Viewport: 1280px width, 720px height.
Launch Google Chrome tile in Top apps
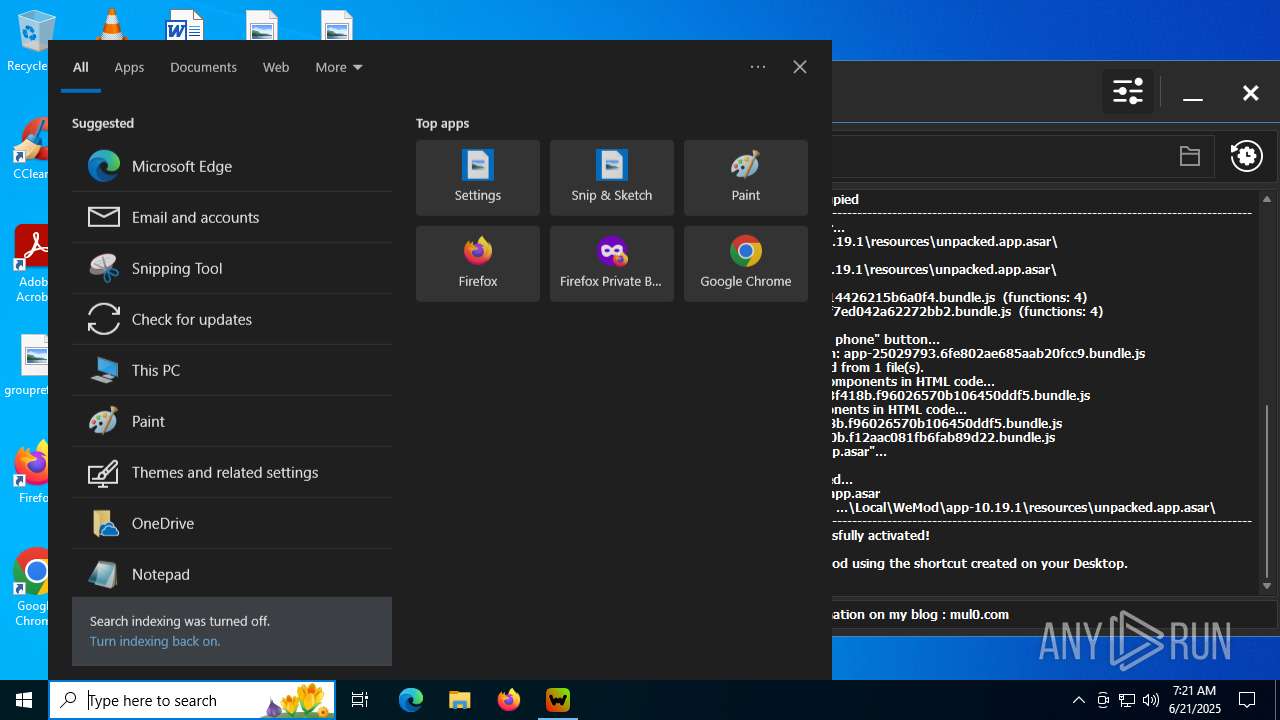coord(746,264)
